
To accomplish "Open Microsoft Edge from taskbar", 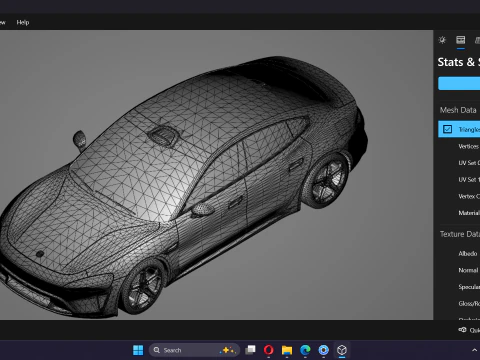I will pyautogui.click(x=305, y=350).
